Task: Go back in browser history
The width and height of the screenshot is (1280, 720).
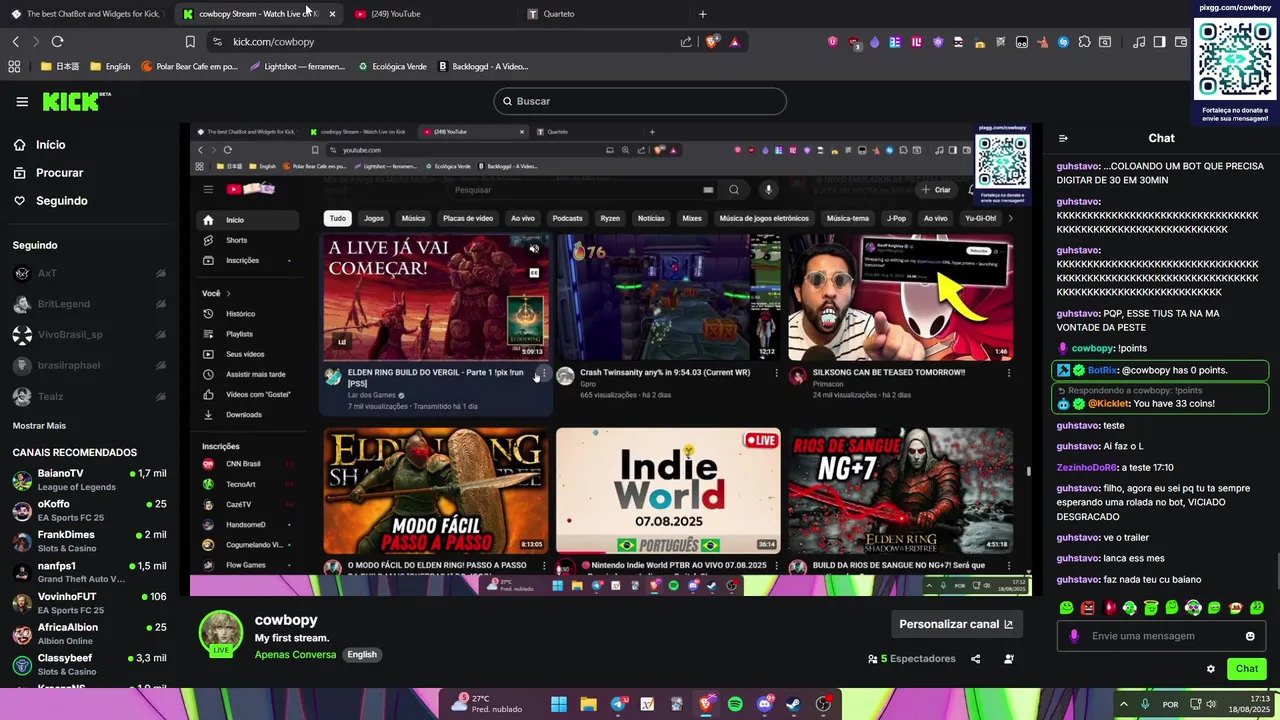Action: pos(15,41)
